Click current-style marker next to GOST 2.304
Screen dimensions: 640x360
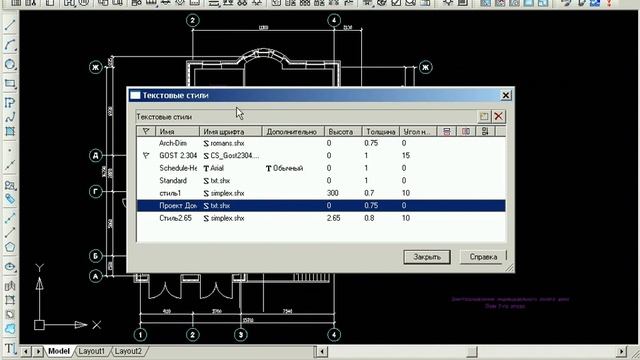[x=146, y=156]
